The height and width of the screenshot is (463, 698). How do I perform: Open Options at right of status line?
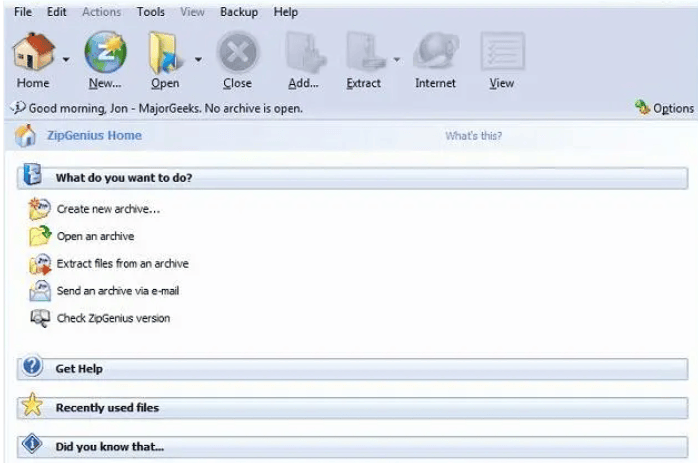673,108
